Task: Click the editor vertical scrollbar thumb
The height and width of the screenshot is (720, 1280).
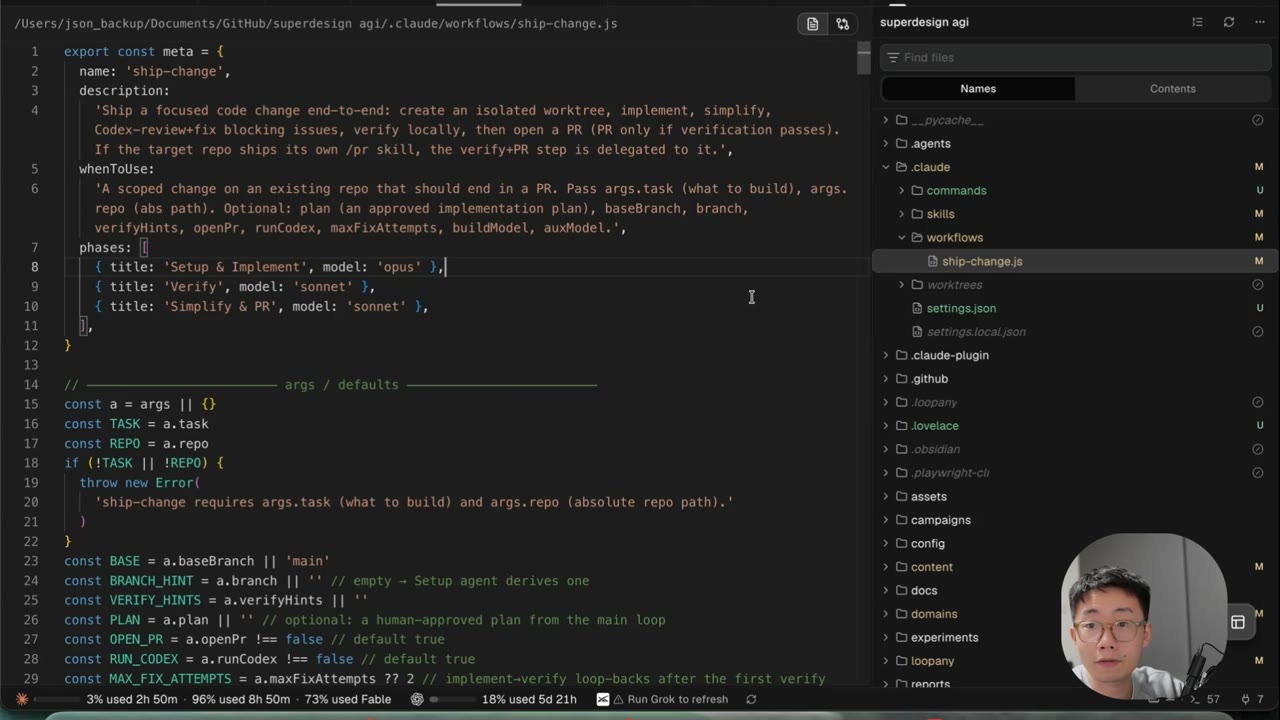Action: 864,58
